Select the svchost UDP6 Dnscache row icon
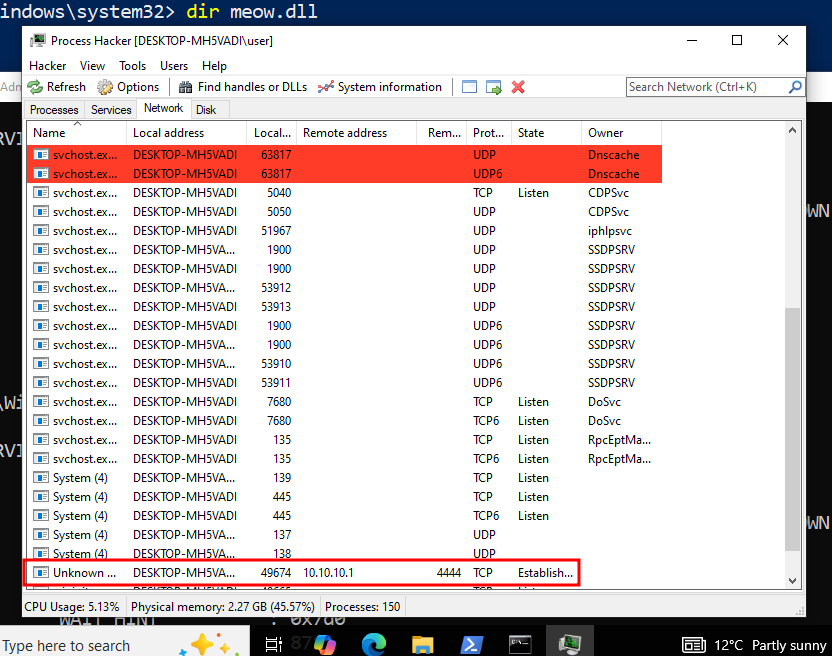Screen dimensions: 832x656 click(41, 174)
